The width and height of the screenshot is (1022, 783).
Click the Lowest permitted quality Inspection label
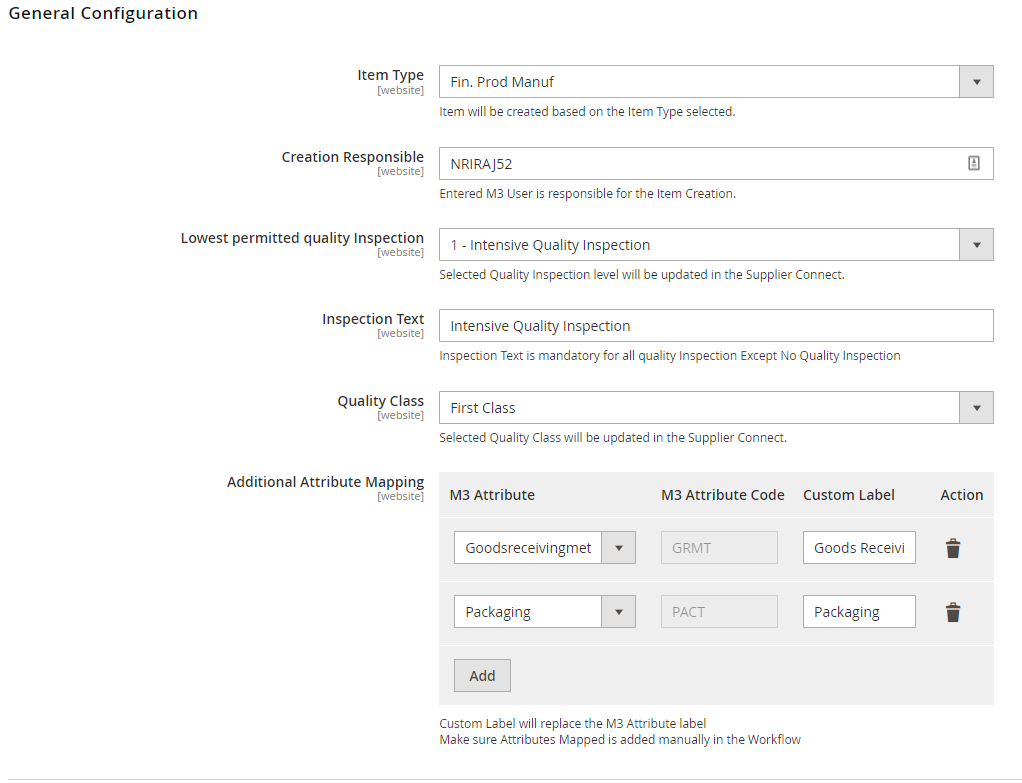[x=302, y=238]
